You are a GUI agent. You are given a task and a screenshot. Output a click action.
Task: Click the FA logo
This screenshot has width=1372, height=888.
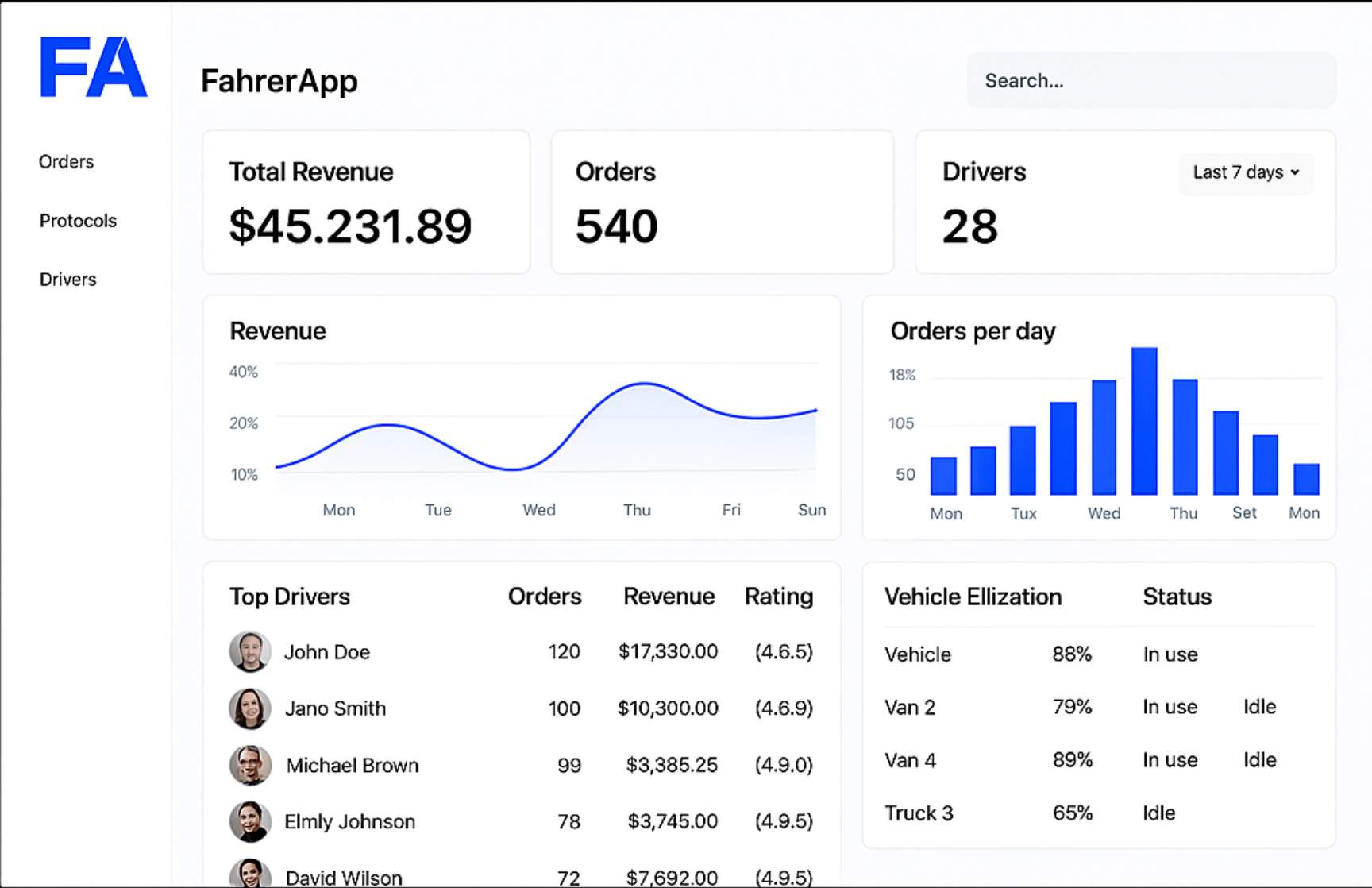pos(93,70)
